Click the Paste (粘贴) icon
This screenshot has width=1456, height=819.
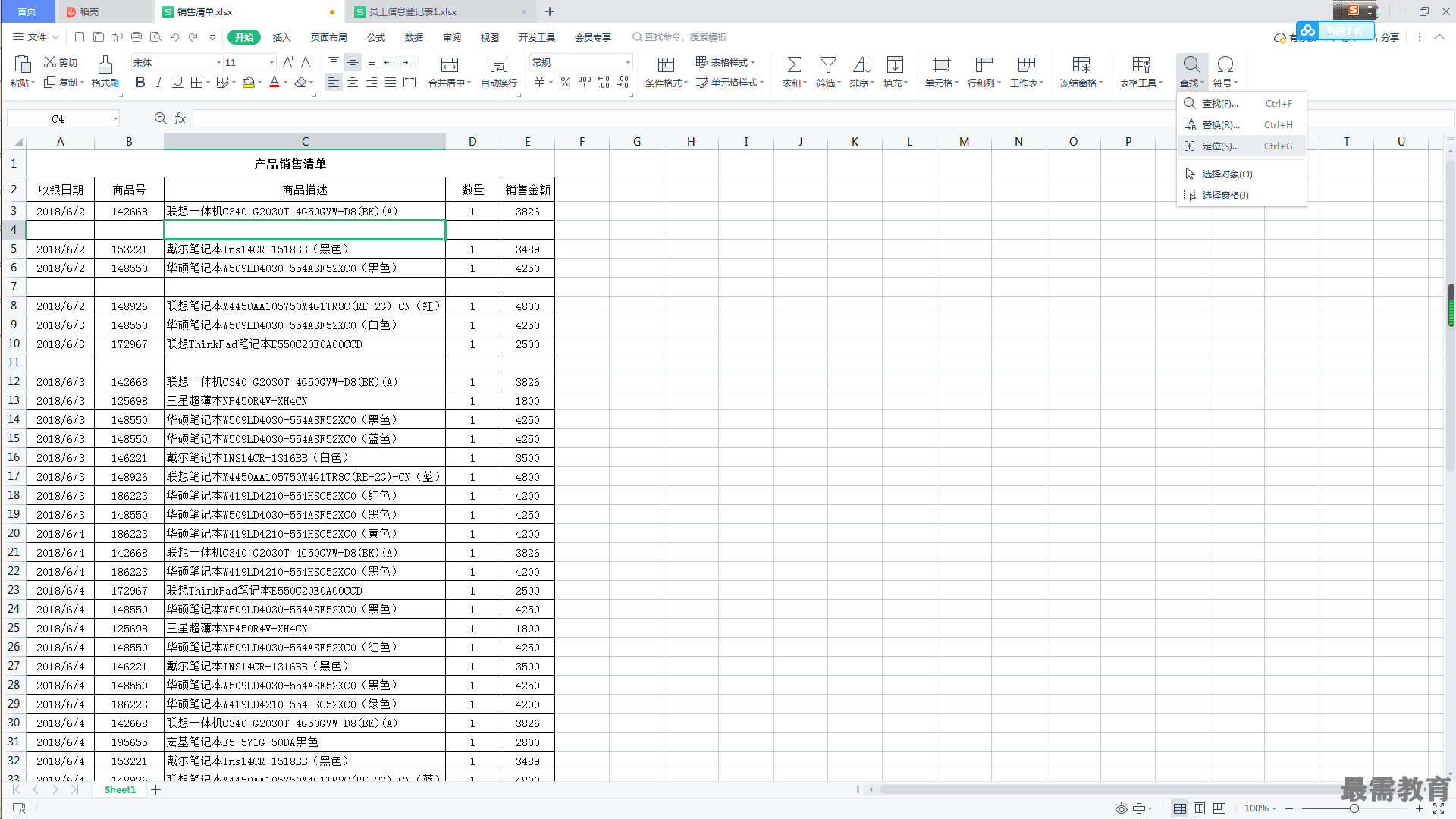click(x=23, y=64)
